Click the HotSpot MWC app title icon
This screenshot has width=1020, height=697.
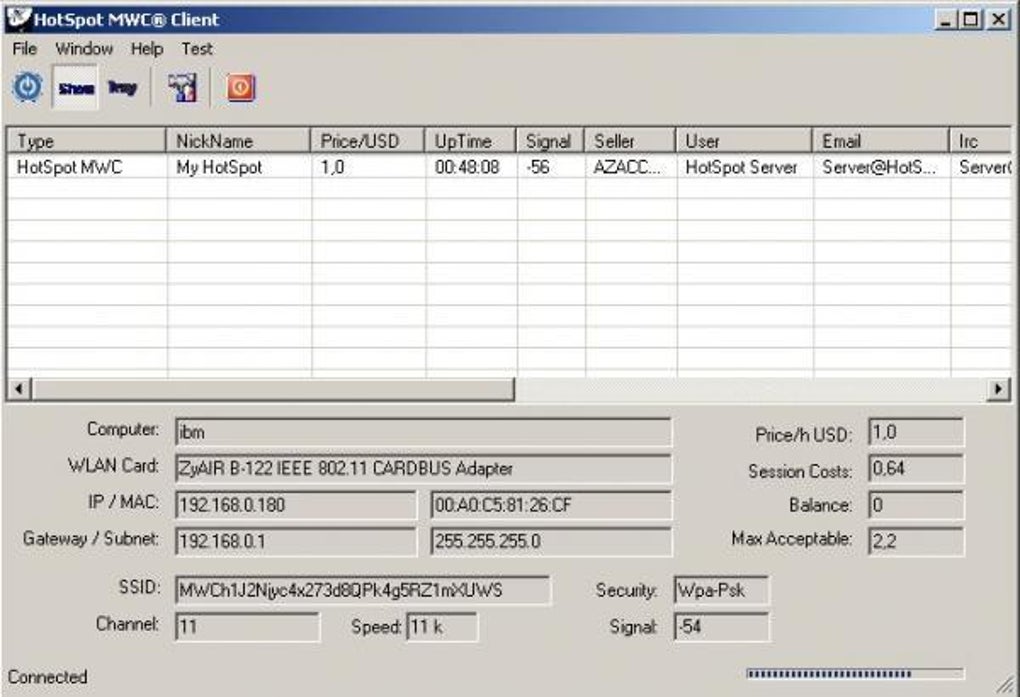click(19, 19)
